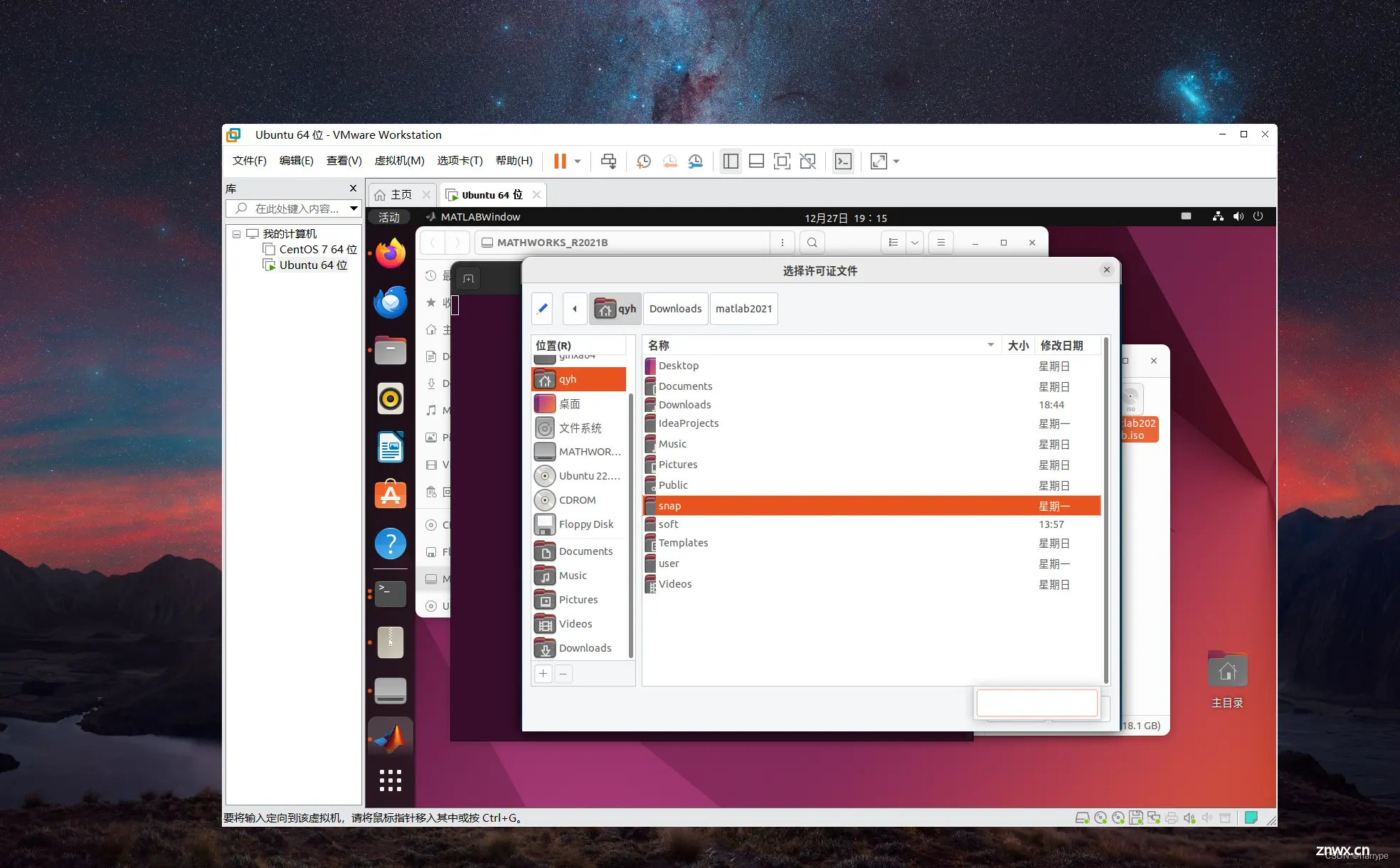Toggle the Unity mode icon in VMware toolbar
The width and height of the screenshot is (1400, 868).
click(808, 162)
